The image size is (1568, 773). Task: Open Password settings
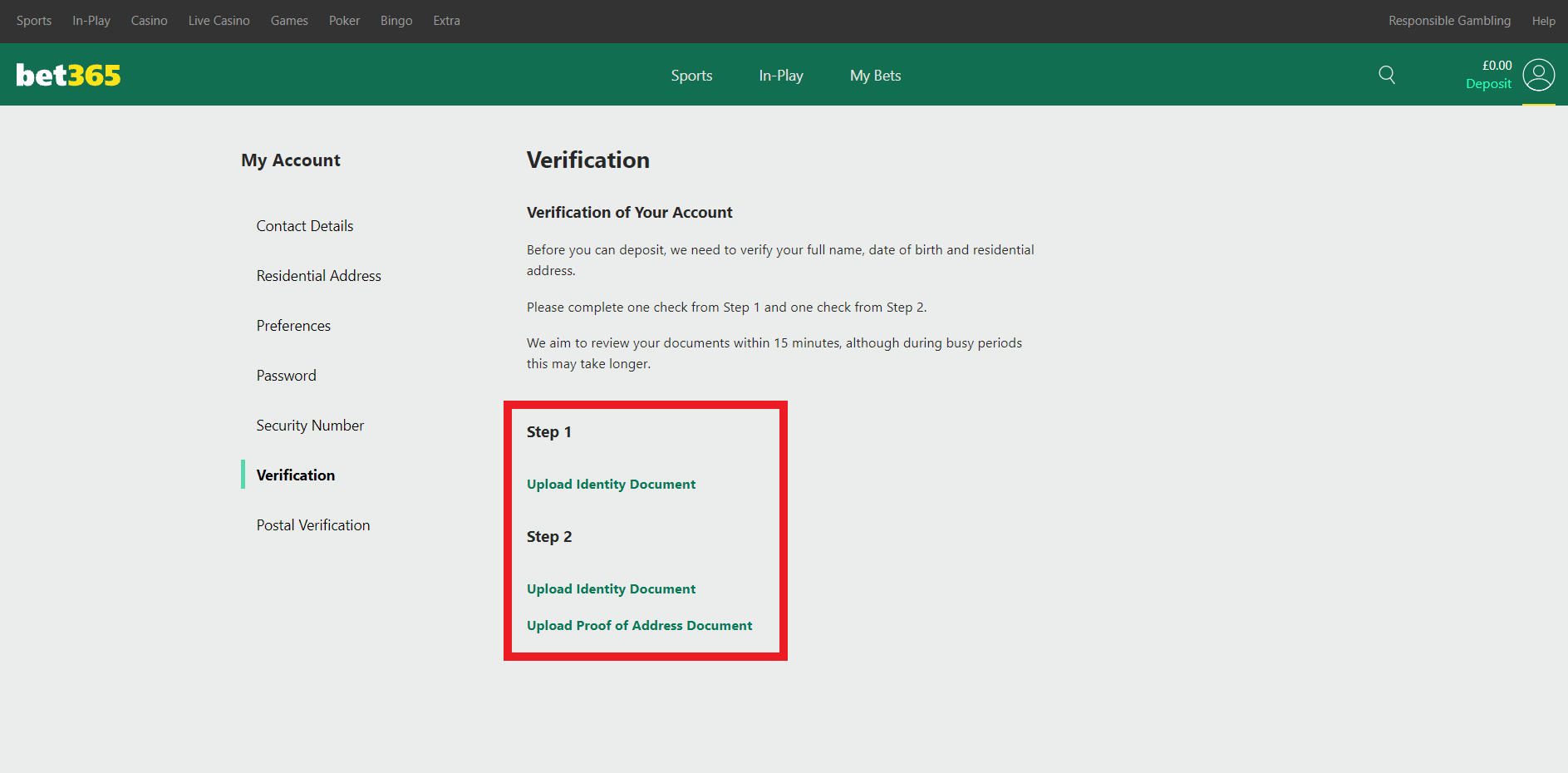pos(287,376)
